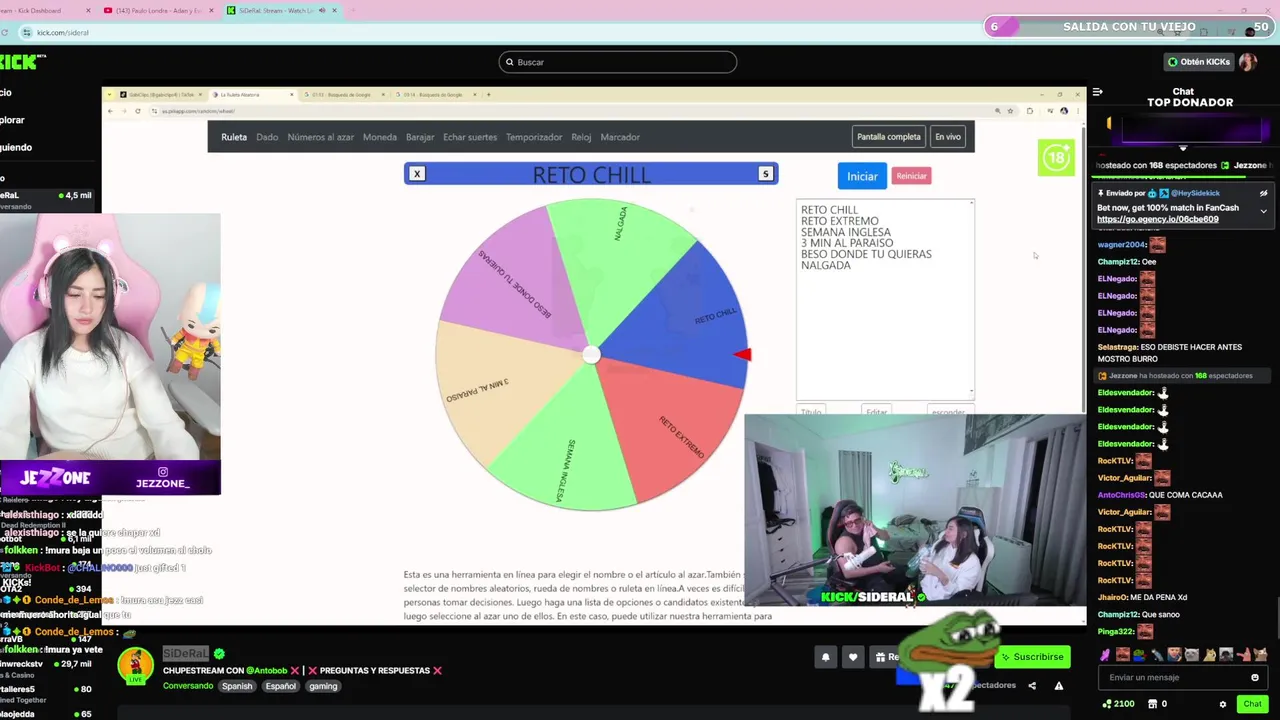Click the Obtén KICKs button

coord(1199,62)
